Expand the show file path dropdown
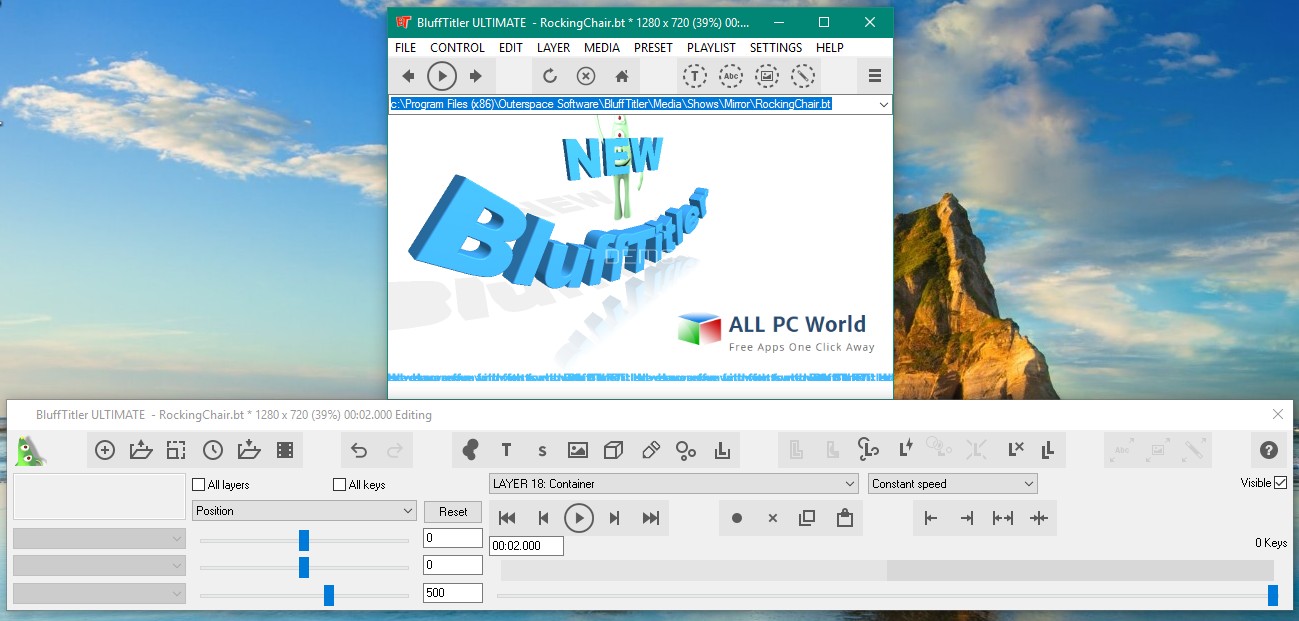The height and width of the screenshot is (621, 1299). point(884,104)
